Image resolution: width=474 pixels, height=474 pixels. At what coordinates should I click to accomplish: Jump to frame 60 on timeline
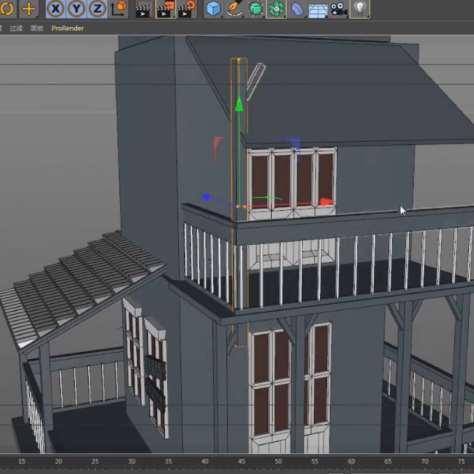point(351,461)
